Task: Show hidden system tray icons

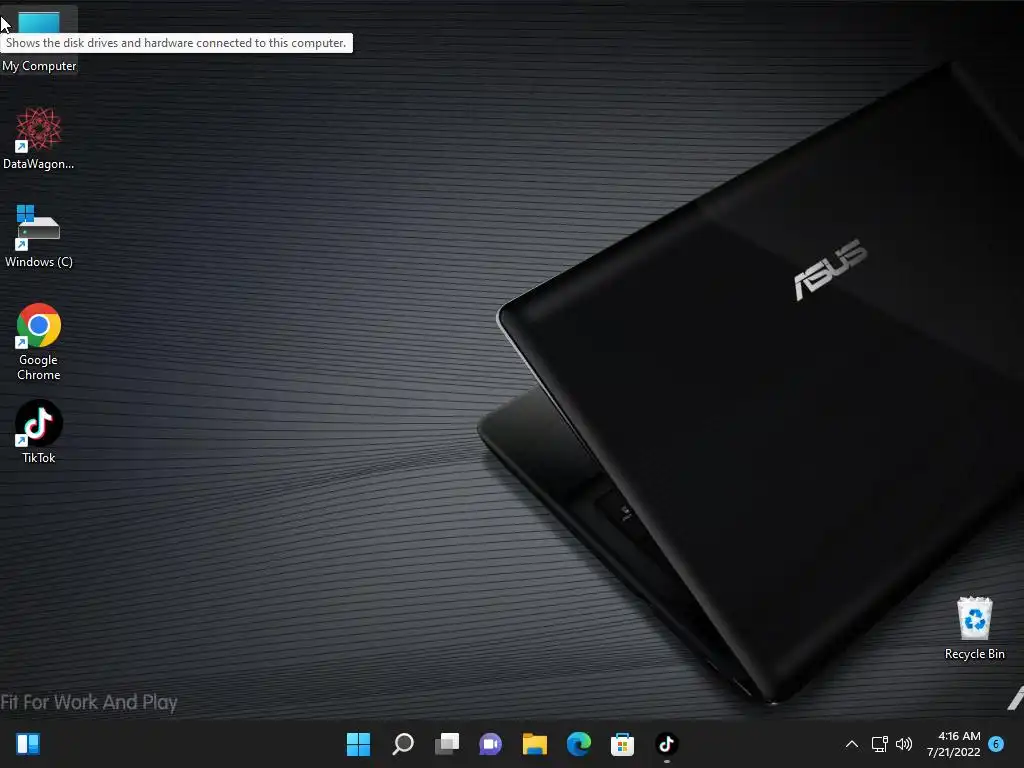Action: coord(852,744)
